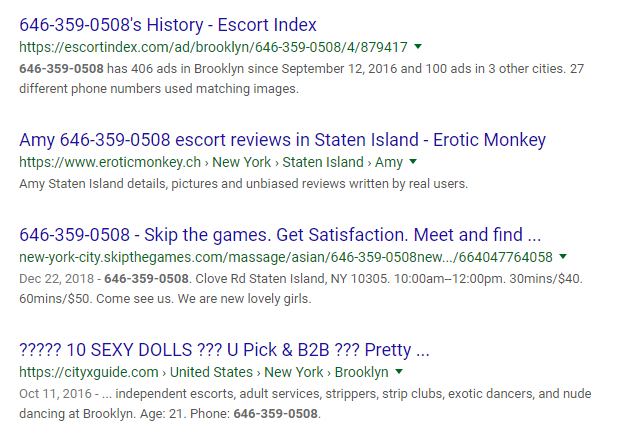Click the 'Oct 11, 2016' date in the snippet

56,394
